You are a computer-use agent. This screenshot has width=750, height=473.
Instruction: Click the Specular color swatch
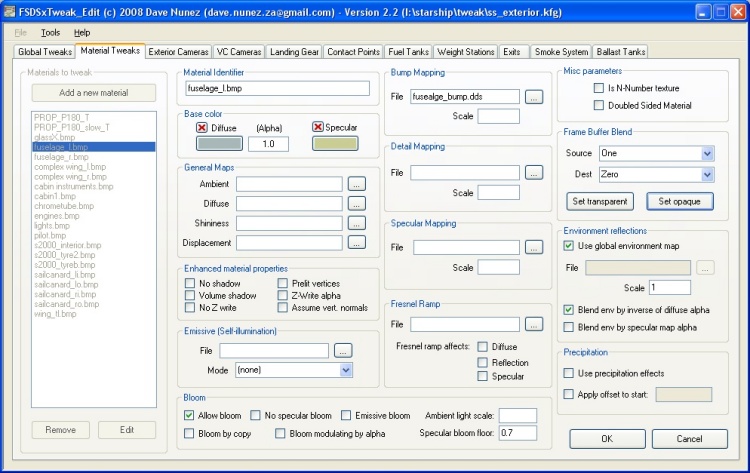336,144
